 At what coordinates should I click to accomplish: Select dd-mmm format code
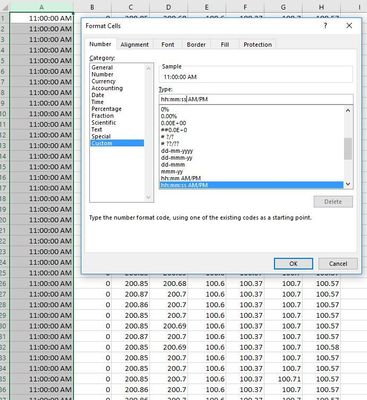251,165
